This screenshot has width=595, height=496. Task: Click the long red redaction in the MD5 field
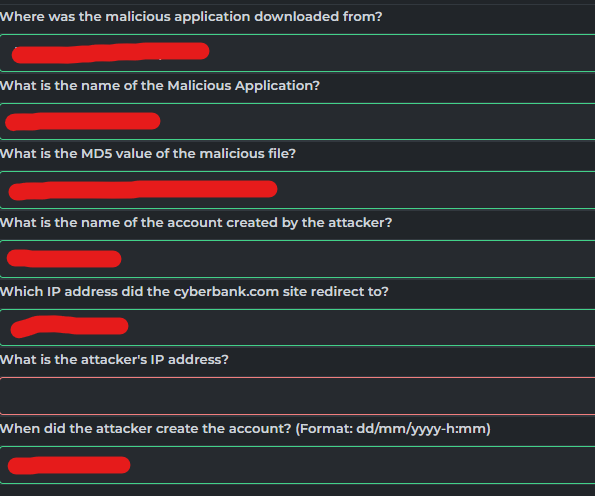click(x=143, y=190)
